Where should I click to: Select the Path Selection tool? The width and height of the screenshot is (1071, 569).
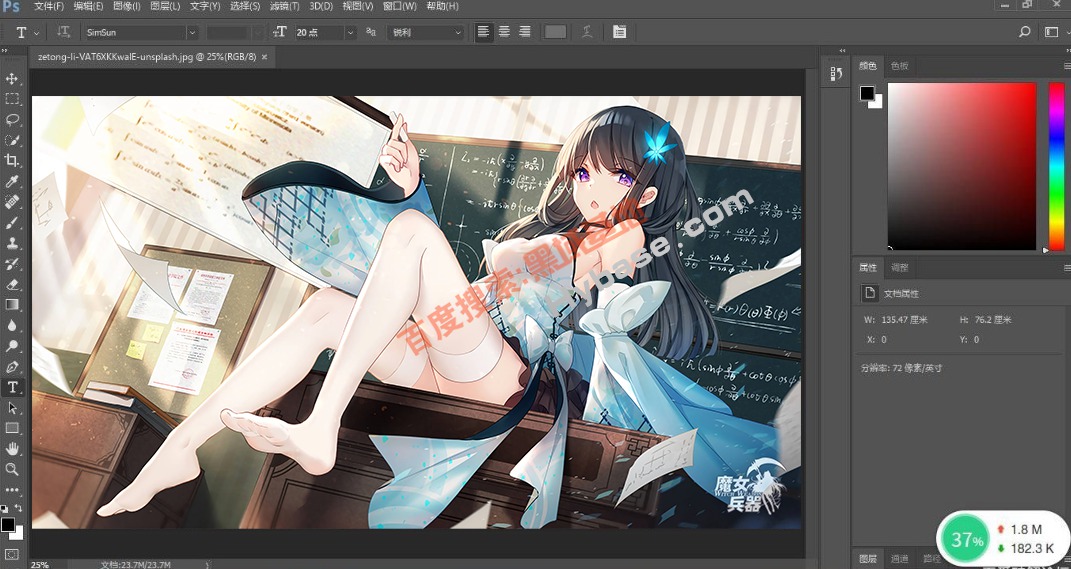12,408
